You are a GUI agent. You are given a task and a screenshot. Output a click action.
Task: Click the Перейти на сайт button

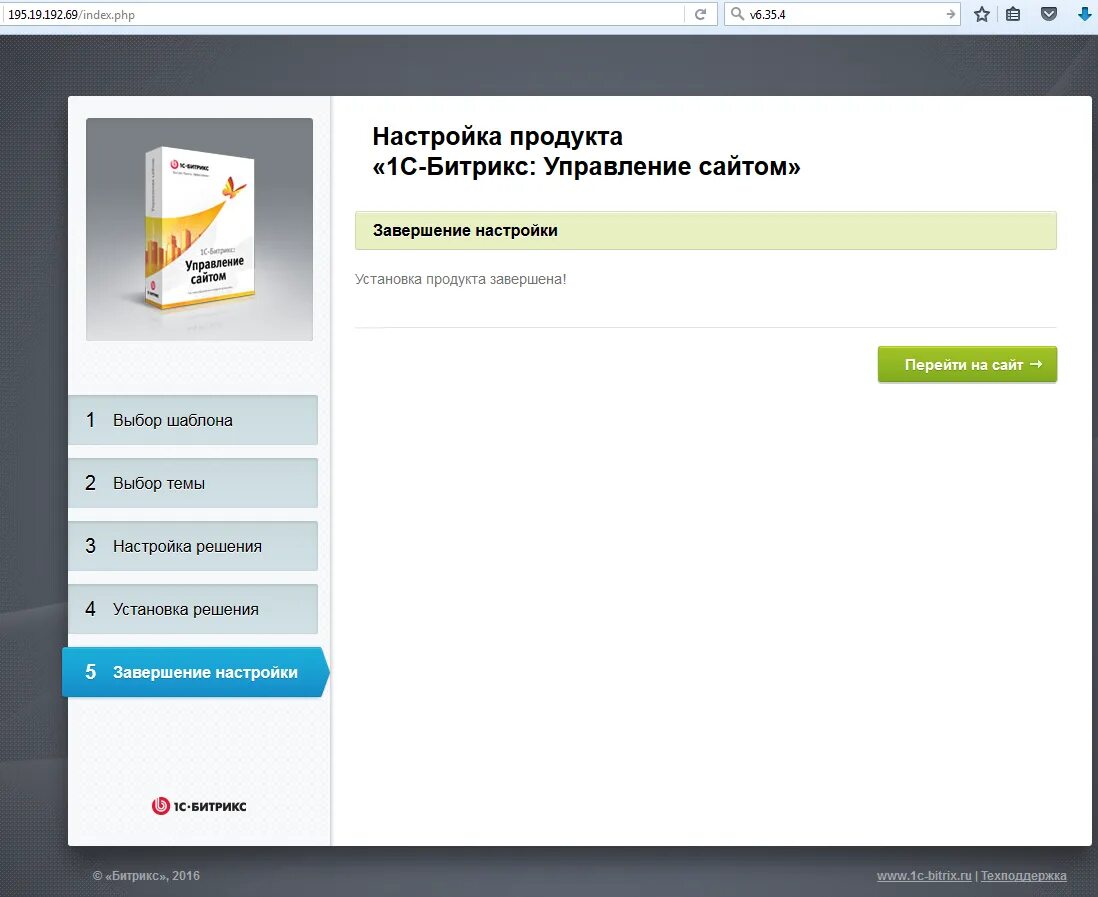[967, 364]
